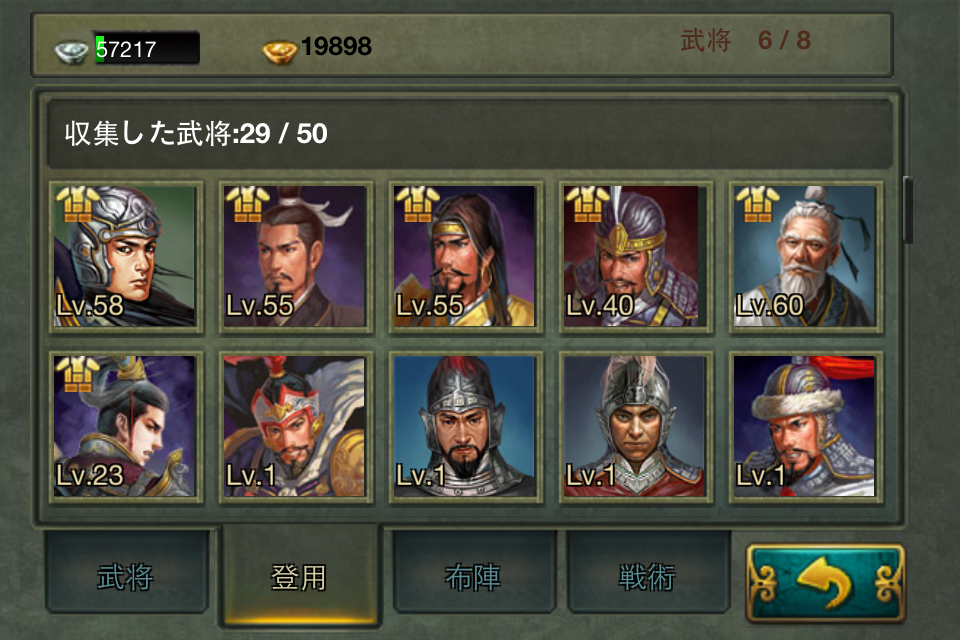Click armor badge on Lv.40 general
Screen dimensions: 960x640
[587, 205]
